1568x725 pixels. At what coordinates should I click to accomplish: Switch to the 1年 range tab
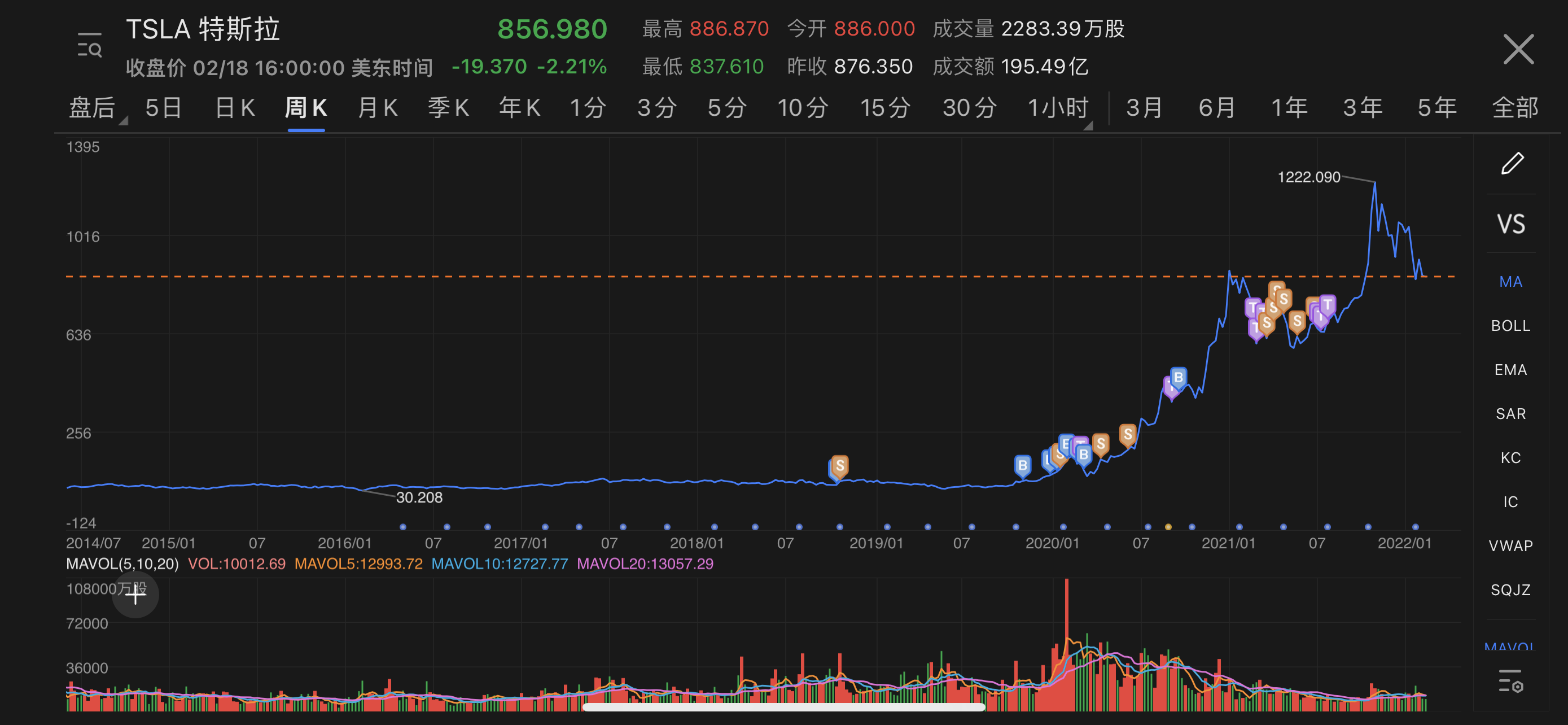tap(1289, 107)
